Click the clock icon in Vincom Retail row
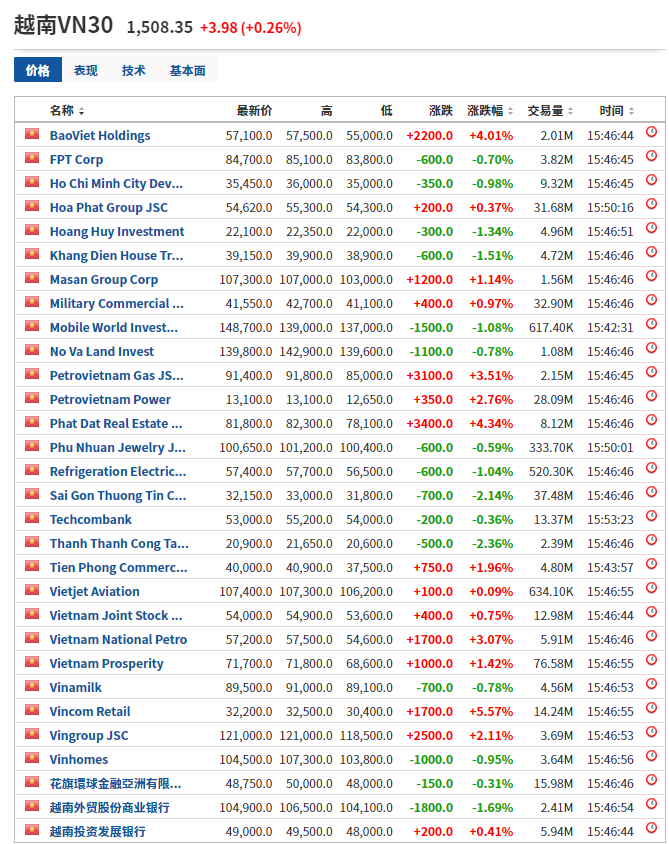Viewport: 669px width, 844px height. (651, 708)
